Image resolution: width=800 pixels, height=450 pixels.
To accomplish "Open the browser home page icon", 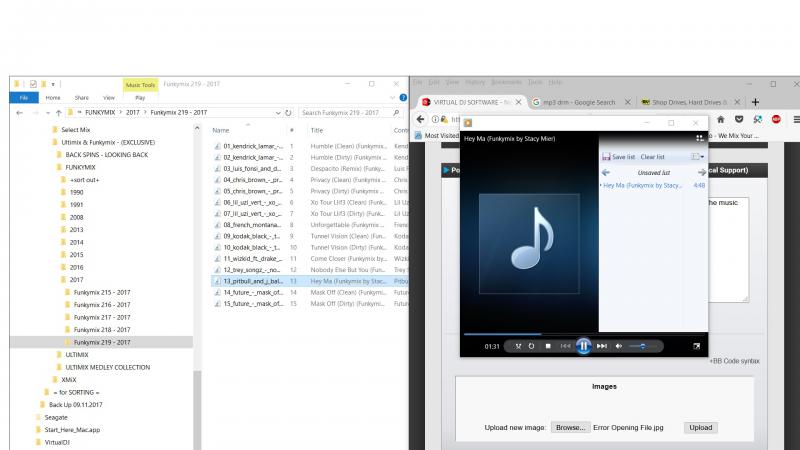I will (x=720, y=119).
